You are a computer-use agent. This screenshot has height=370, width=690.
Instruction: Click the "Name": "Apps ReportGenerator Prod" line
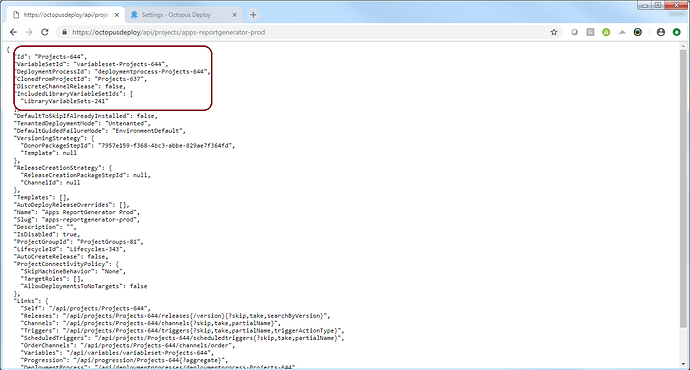click(x=77, y=212)
